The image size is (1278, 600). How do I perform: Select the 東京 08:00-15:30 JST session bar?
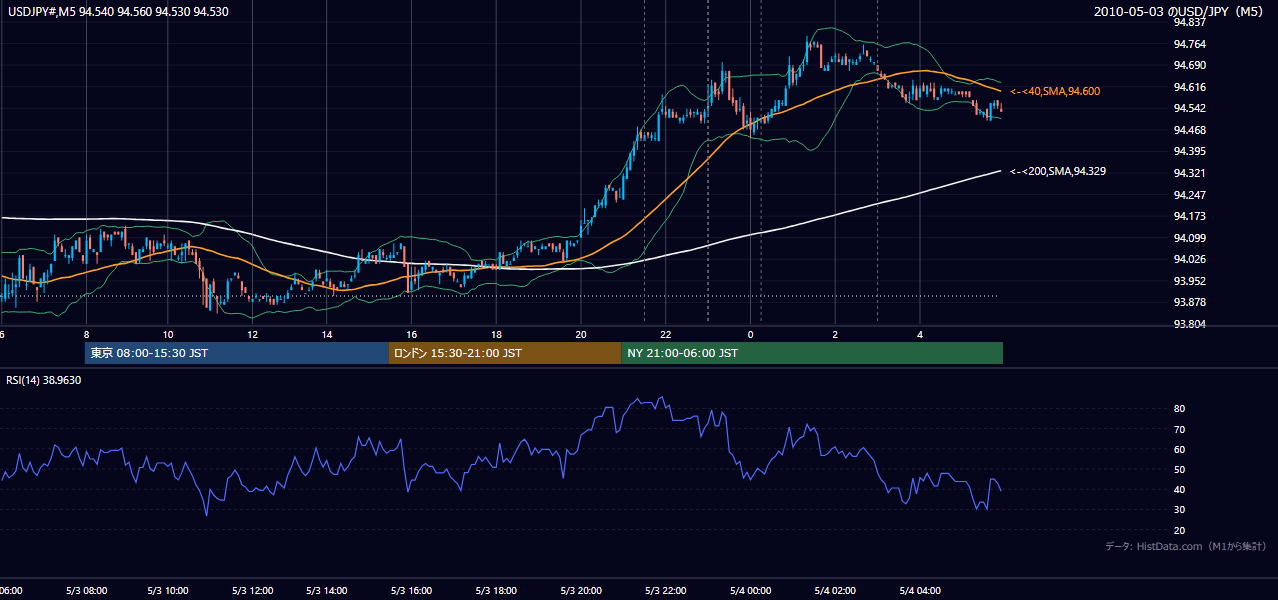236,353
